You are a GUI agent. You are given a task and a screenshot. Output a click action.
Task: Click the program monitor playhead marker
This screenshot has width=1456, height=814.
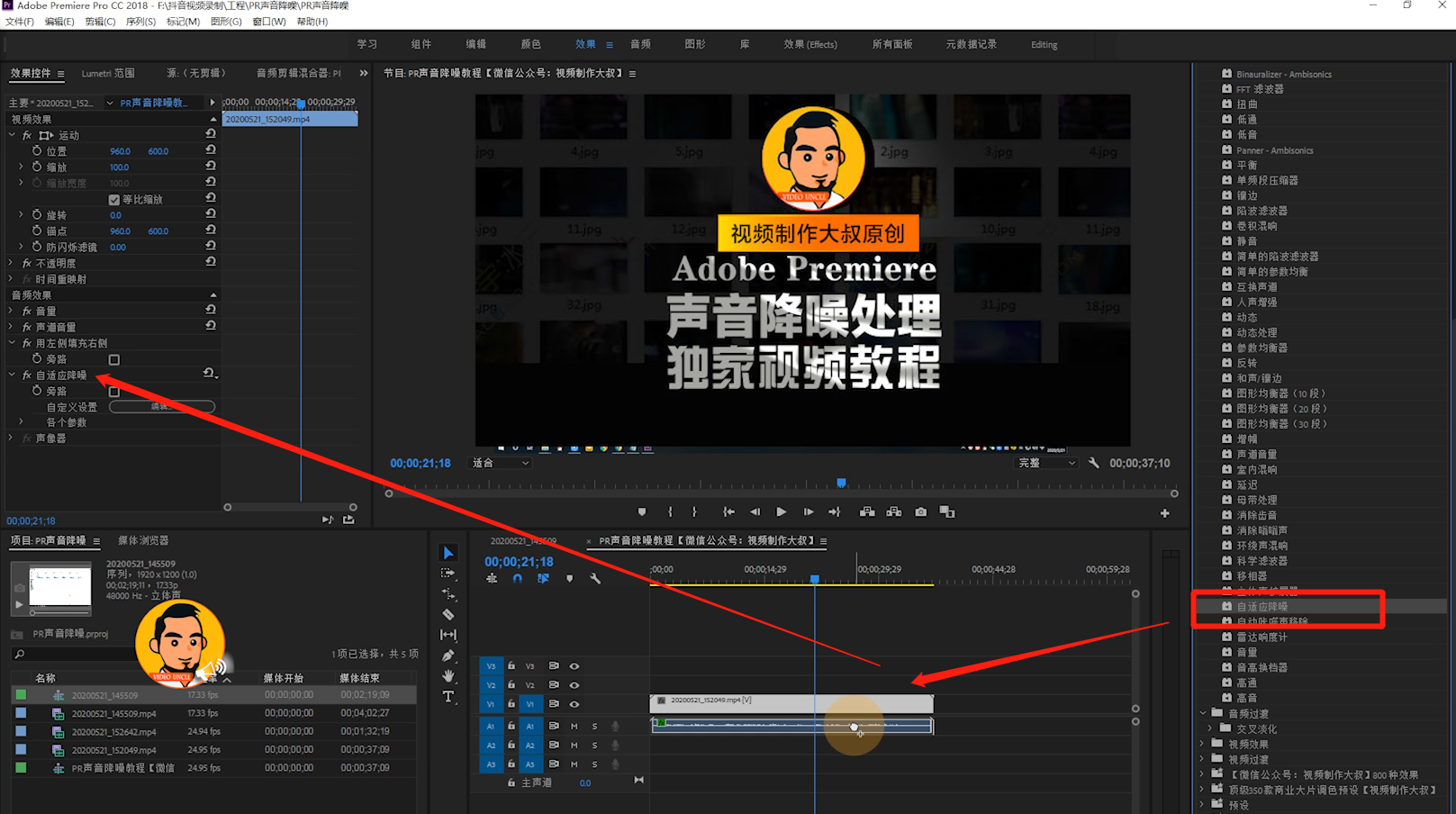click(x=841, y=484)
